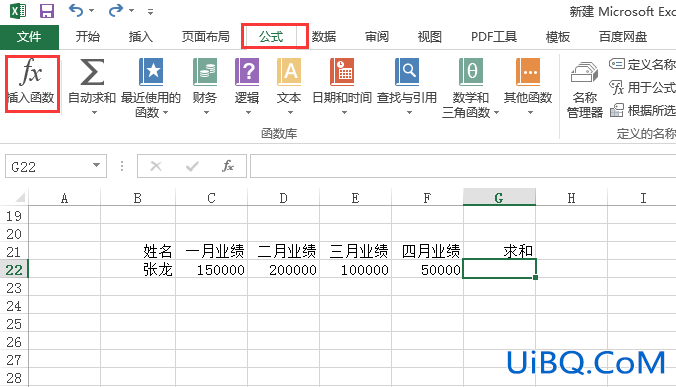Viewport: 676px width, 387px height.
Task: Open Recently Used functions (最近使用的函数)
Action: [150, 87]
